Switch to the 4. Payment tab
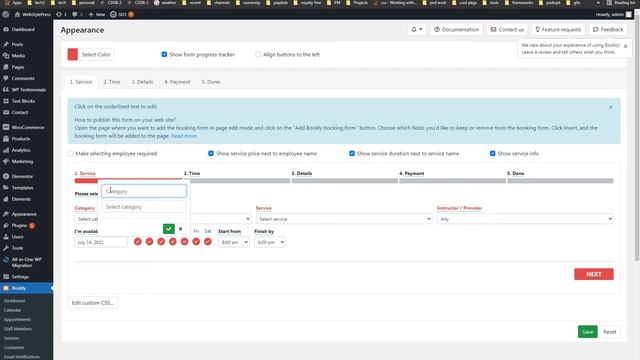The width and height of the screenshot is (640, 360). point(177,82)
